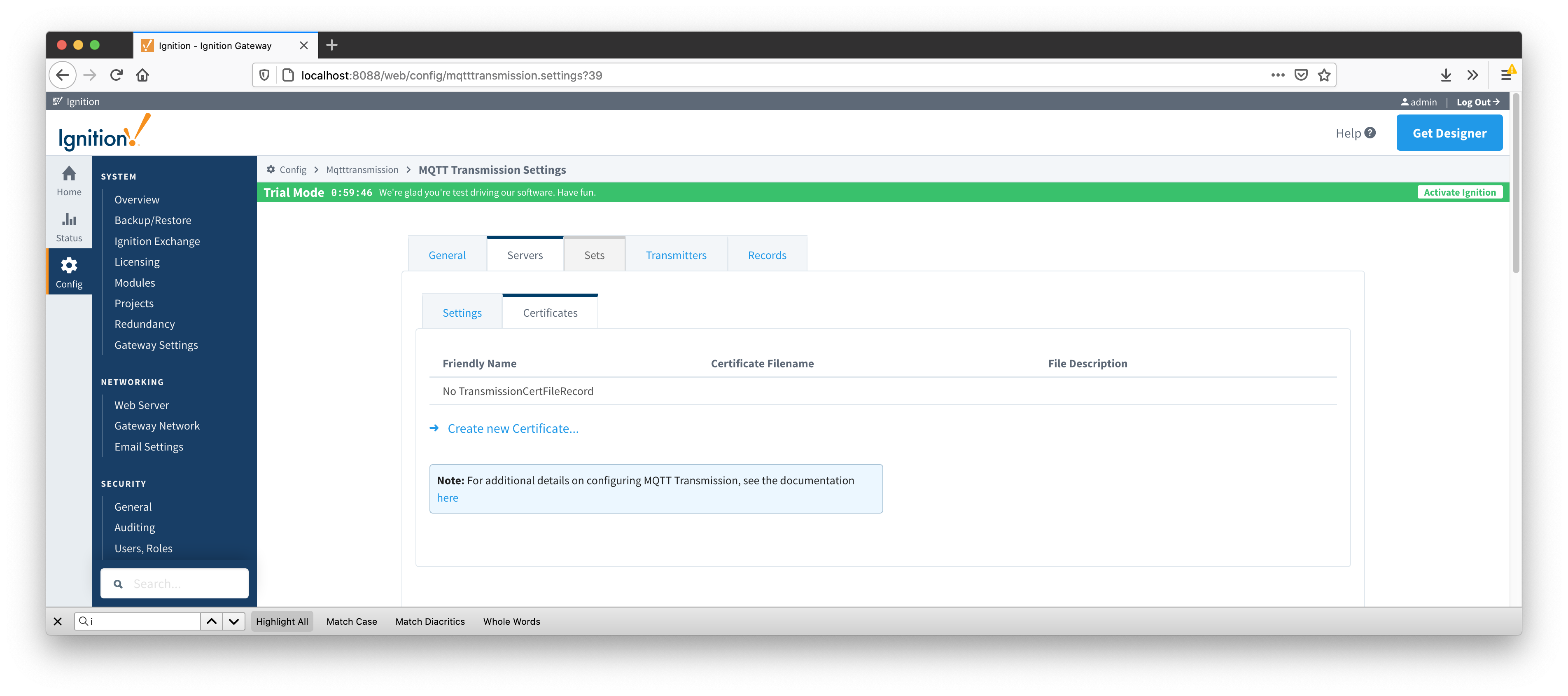Click the page vertical scrollbar
This screenshot has height=696, width=1568.
tap(1516, 184)
